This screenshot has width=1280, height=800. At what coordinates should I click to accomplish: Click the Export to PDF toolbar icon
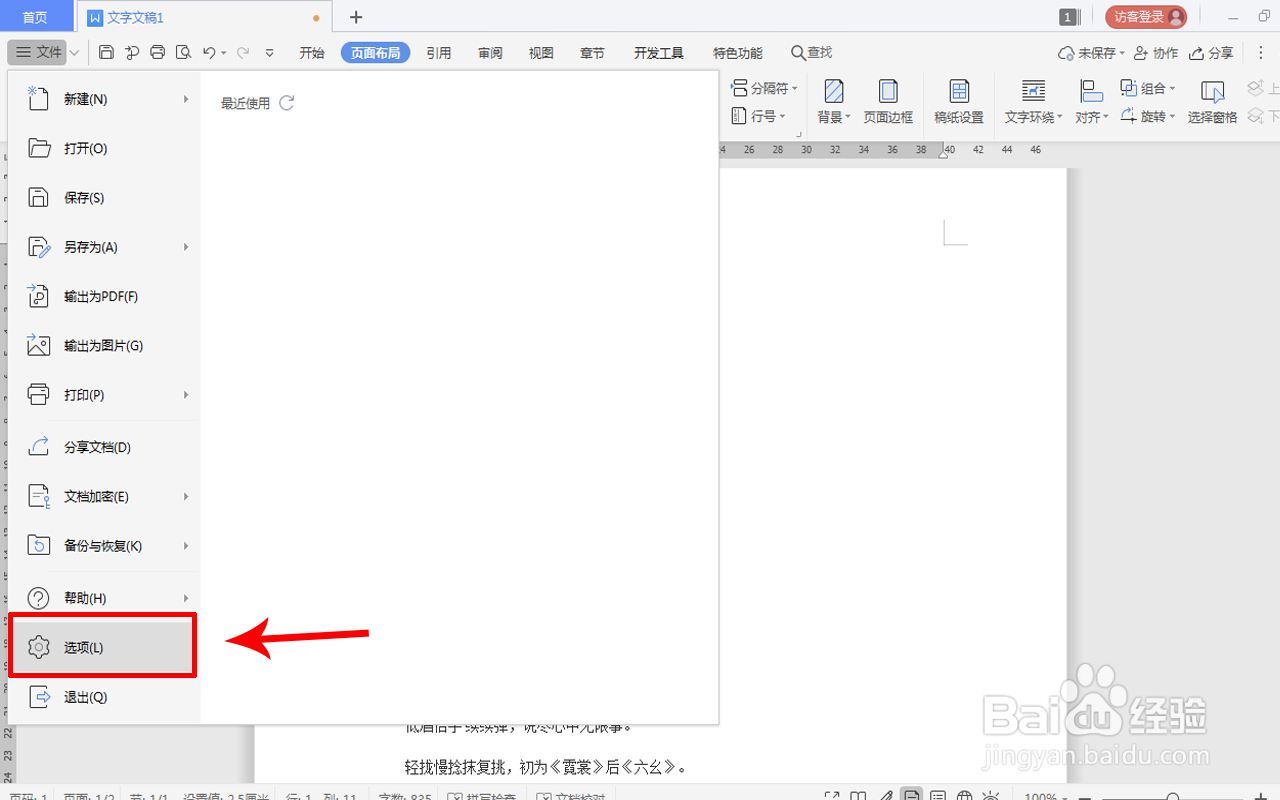pyautogui.click(x=132, y=52)
